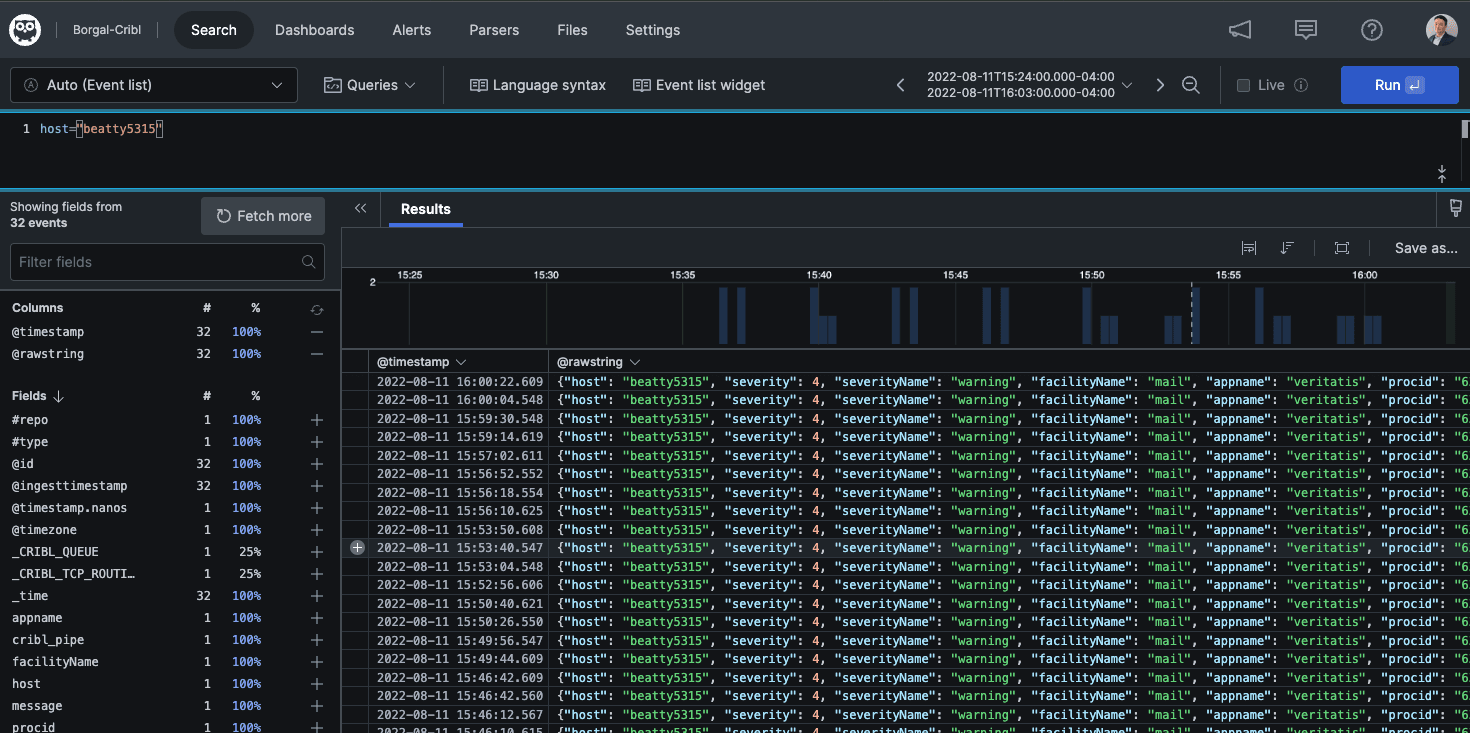Click the Filter fields input box
Screen dimensions: 1470x733
pyautogui.click(x=160, y=262)
